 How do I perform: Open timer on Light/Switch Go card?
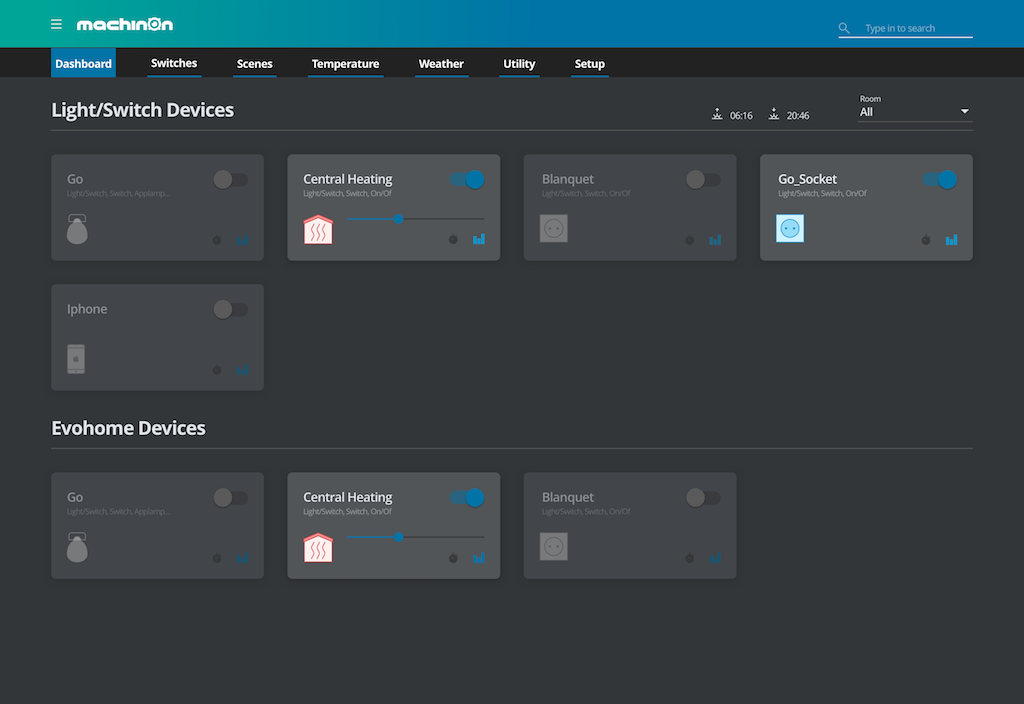coord(217,240)
